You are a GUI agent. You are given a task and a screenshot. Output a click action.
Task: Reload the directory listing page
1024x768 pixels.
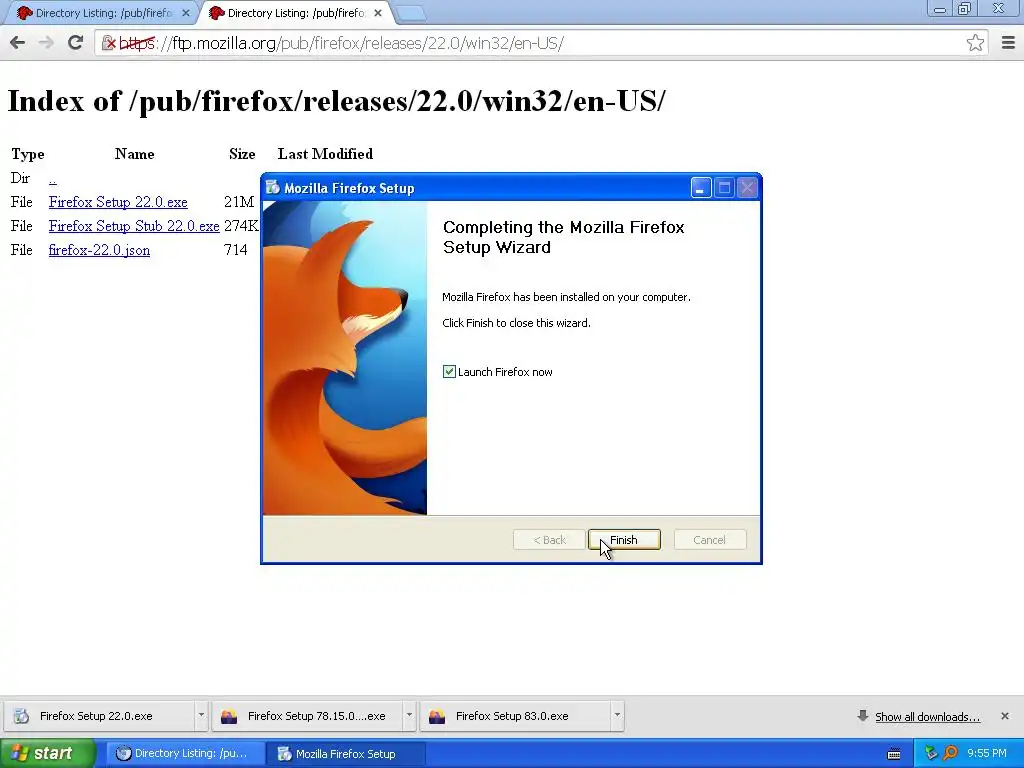75,43
